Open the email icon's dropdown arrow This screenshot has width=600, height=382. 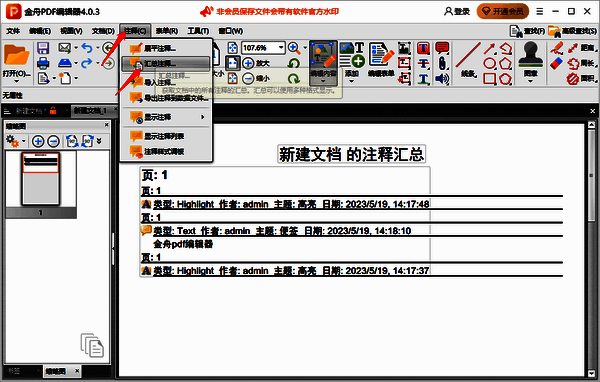(76, 48)
